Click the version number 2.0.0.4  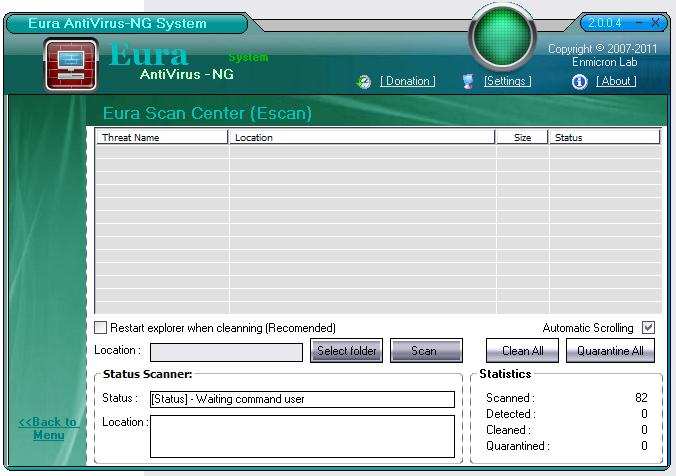605,23
